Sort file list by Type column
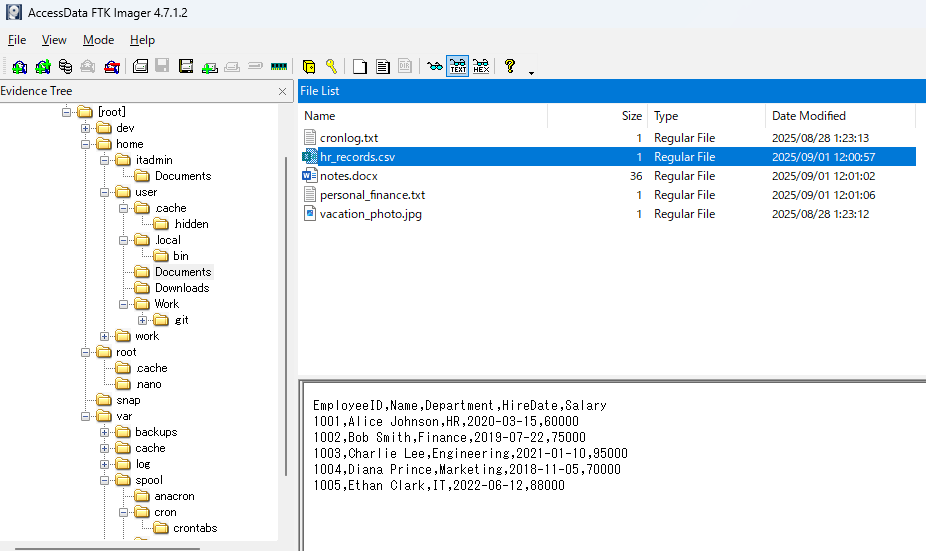Screen dimensions: 926x551 [707, 116]
